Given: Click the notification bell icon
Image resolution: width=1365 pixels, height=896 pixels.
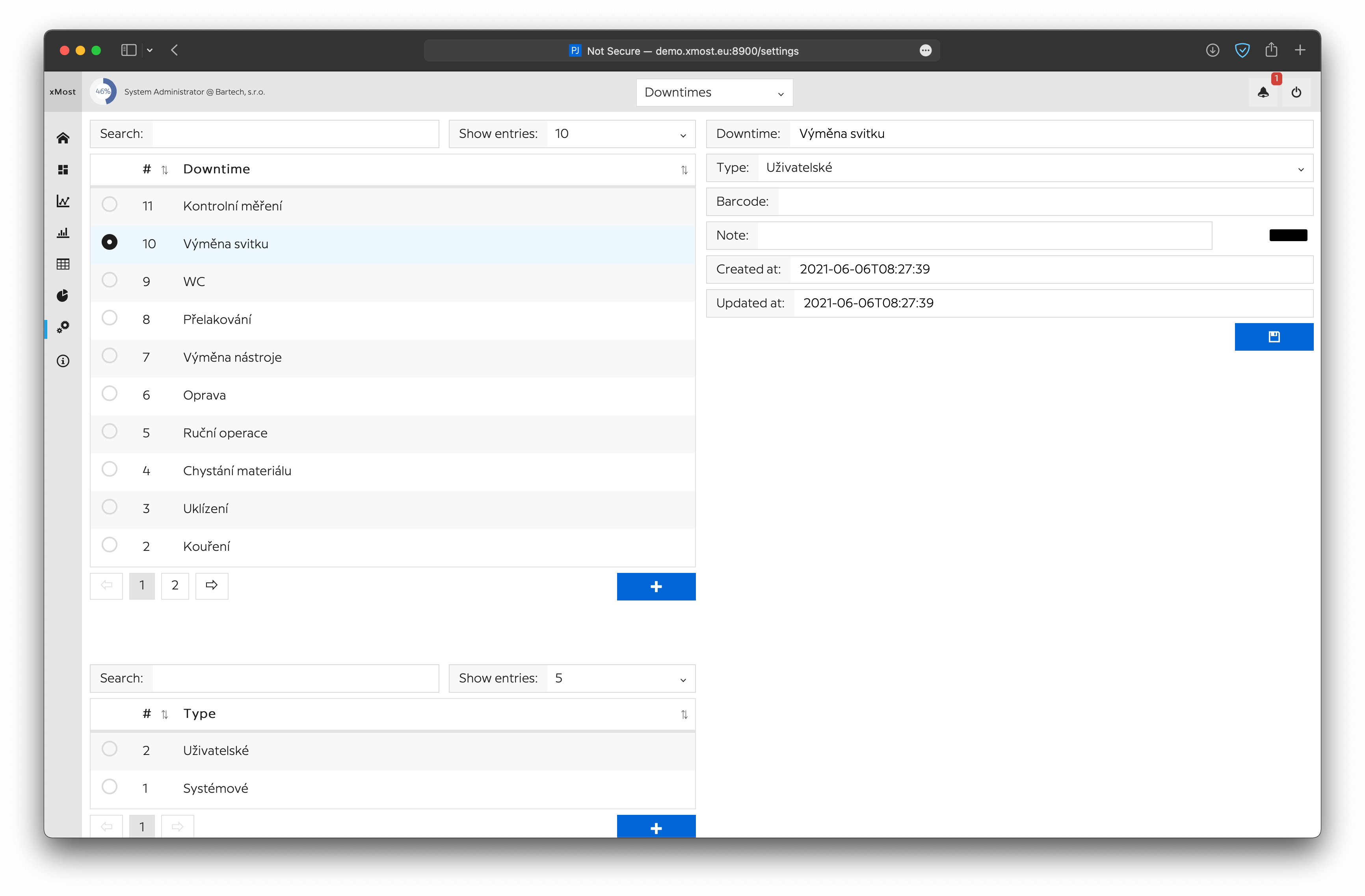Looking at the screenshot, I should 1263,92.
